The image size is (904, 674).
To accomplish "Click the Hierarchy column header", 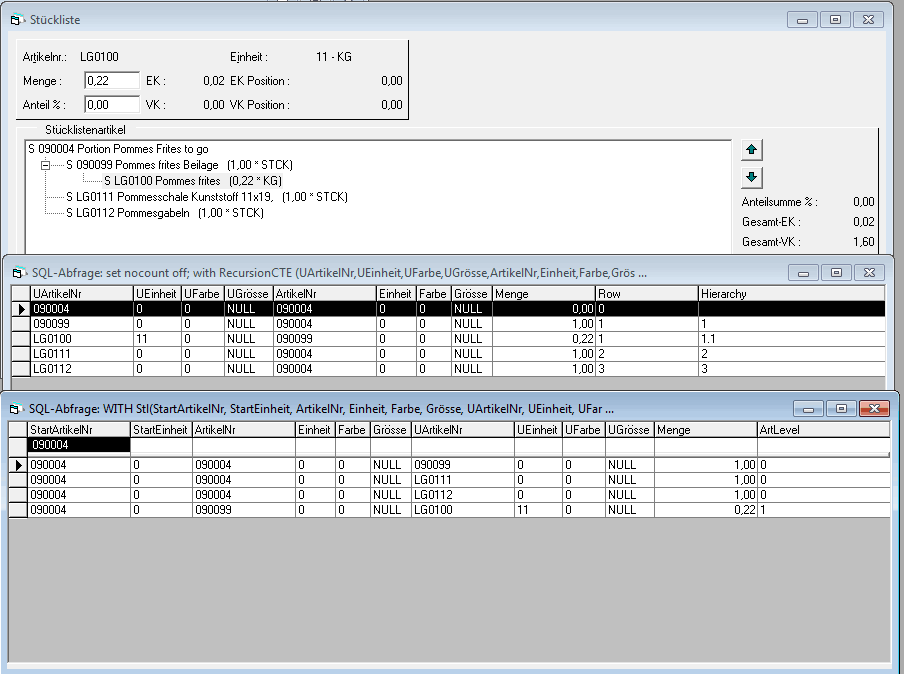I will click(x=790, y=294).
